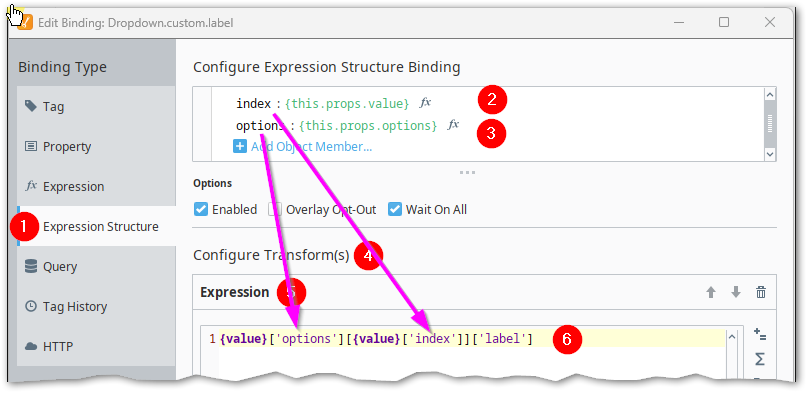Click the structure list scroll down arrow

[770, 154]
